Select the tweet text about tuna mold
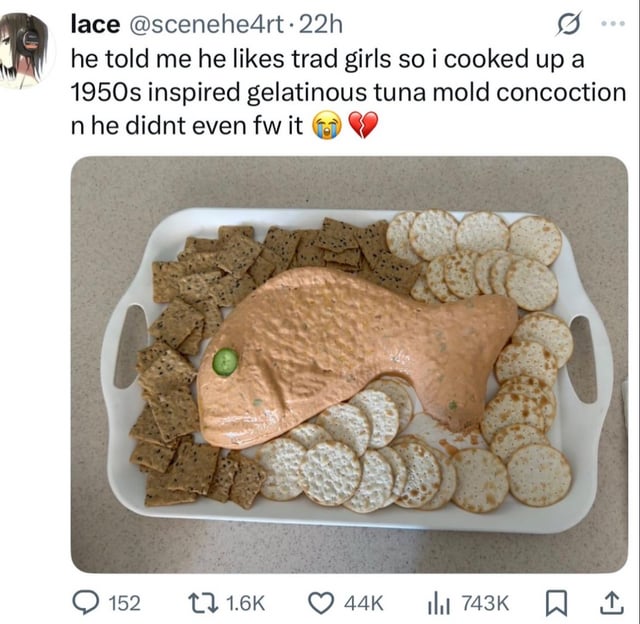The width and height of the screenshot is (640, 624). 348,92
